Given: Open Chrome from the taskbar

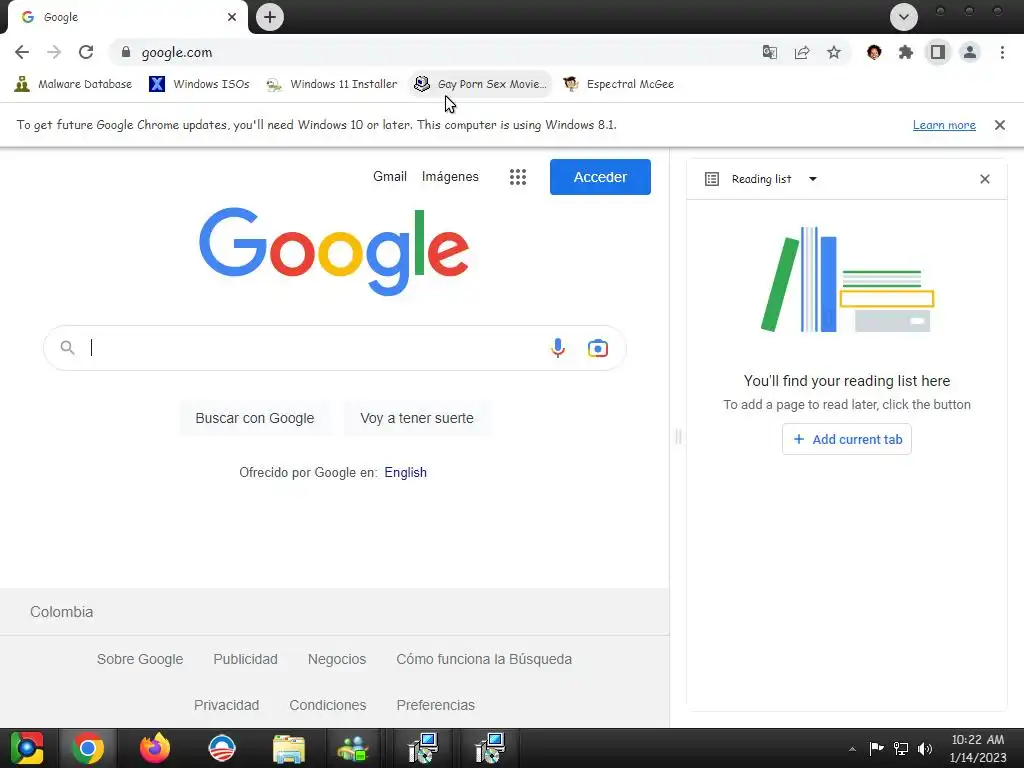Looking at the screenshot, I should coord(88,748).
